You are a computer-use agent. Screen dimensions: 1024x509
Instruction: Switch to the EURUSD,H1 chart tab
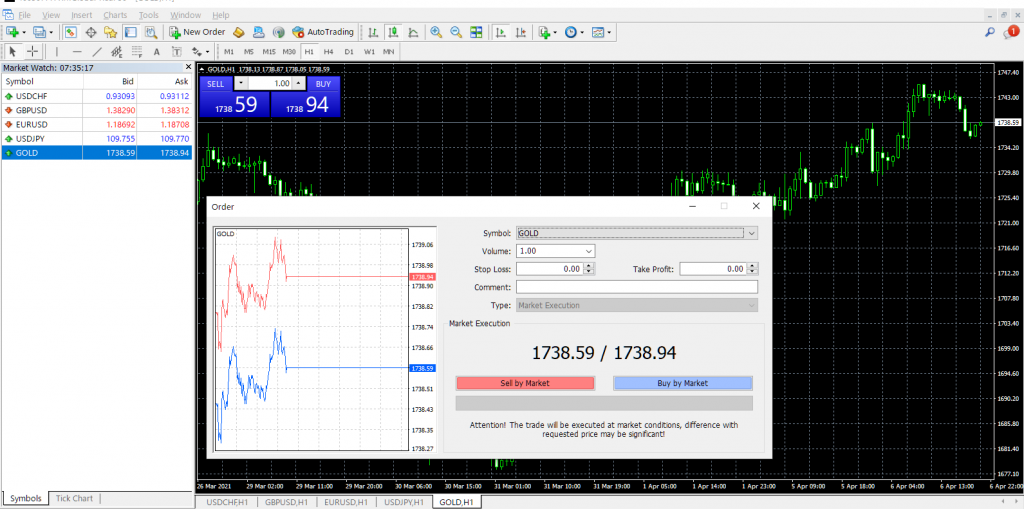(x=345, y=502)
